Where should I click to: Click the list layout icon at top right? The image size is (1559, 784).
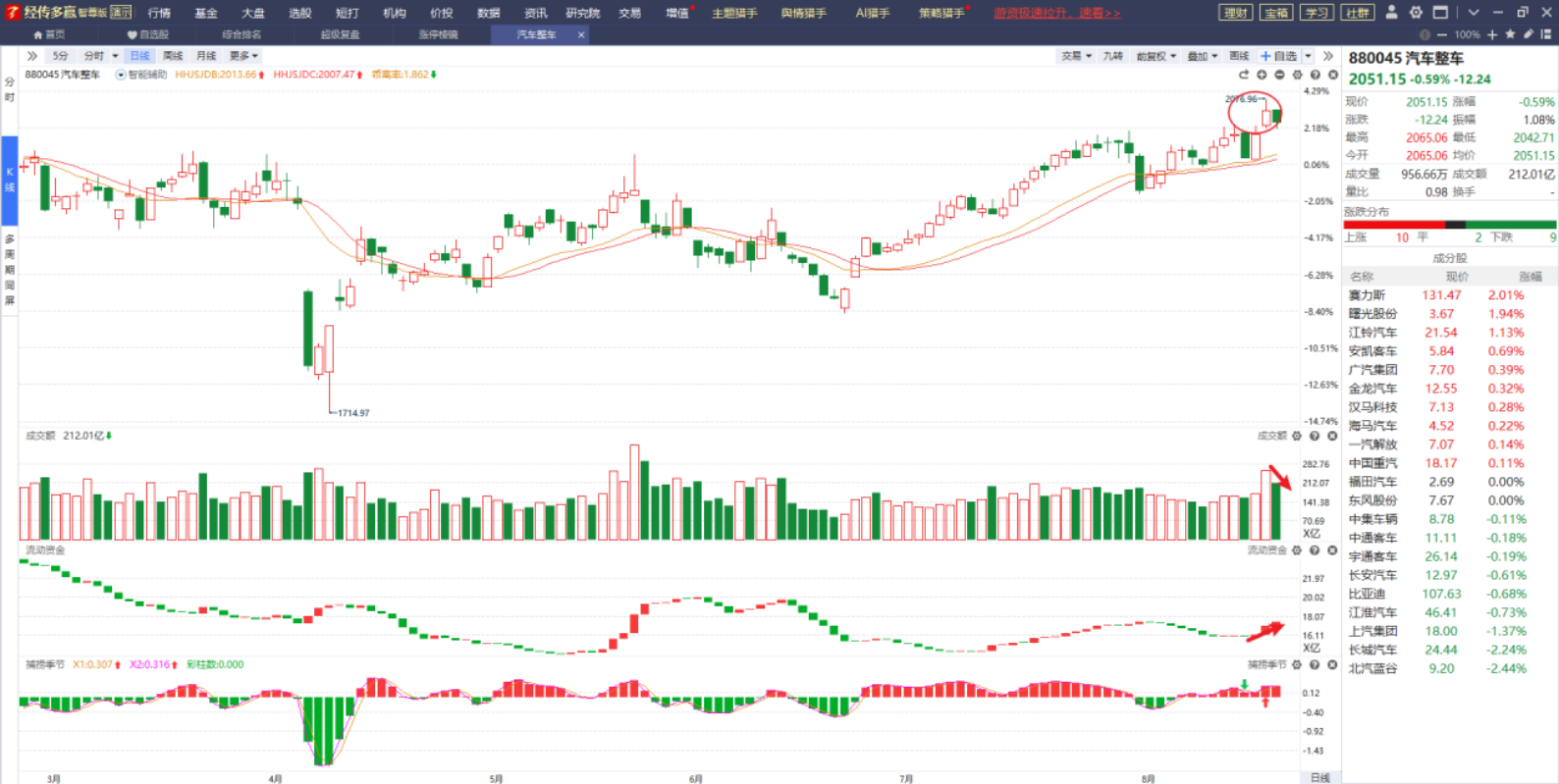pyautogui.click(x=1545, y=34)
